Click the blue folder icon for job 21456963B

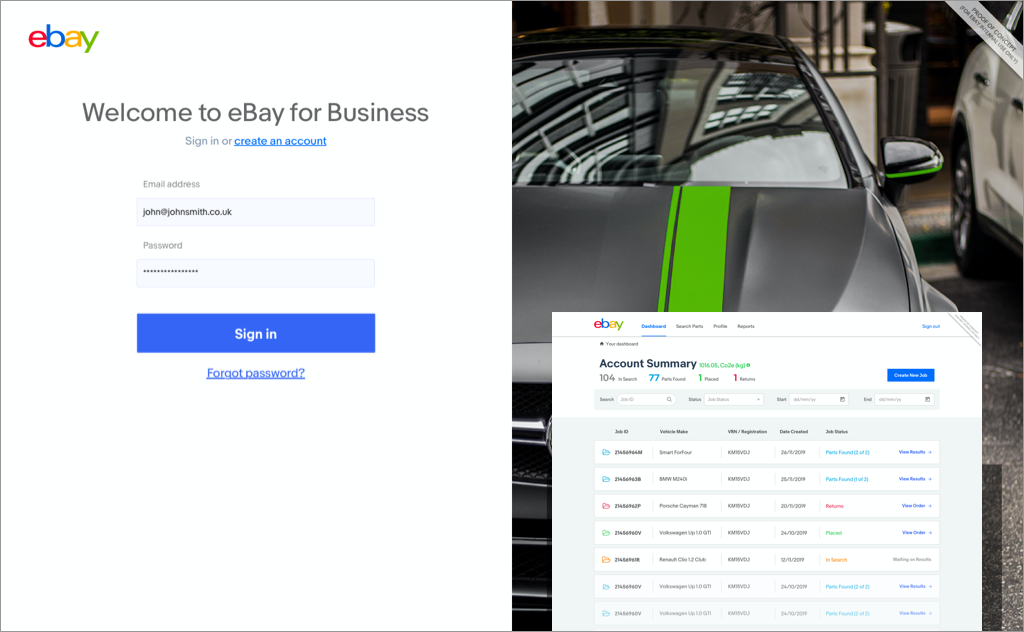point(606,479)
